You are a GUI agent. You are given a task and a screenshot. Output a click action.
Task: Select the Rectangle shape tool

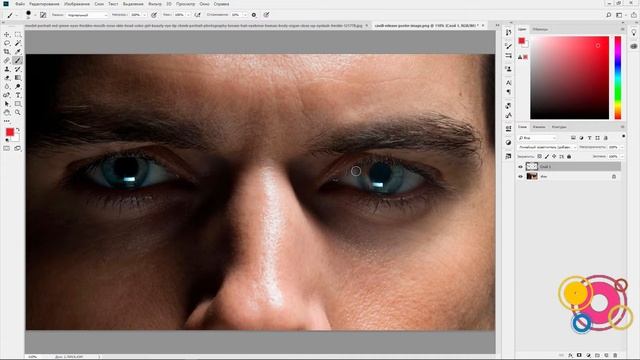[x=18, y=104]
